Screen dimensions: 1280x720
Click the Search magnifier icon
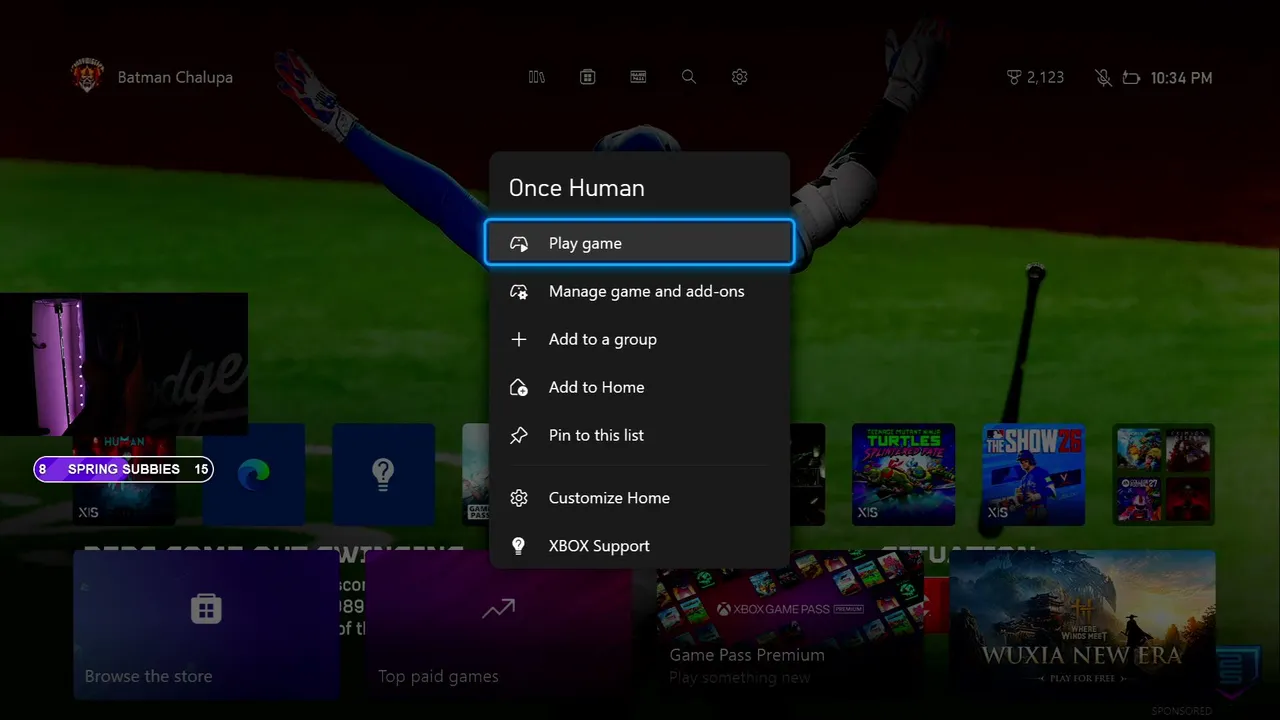(x=689, y=77)
